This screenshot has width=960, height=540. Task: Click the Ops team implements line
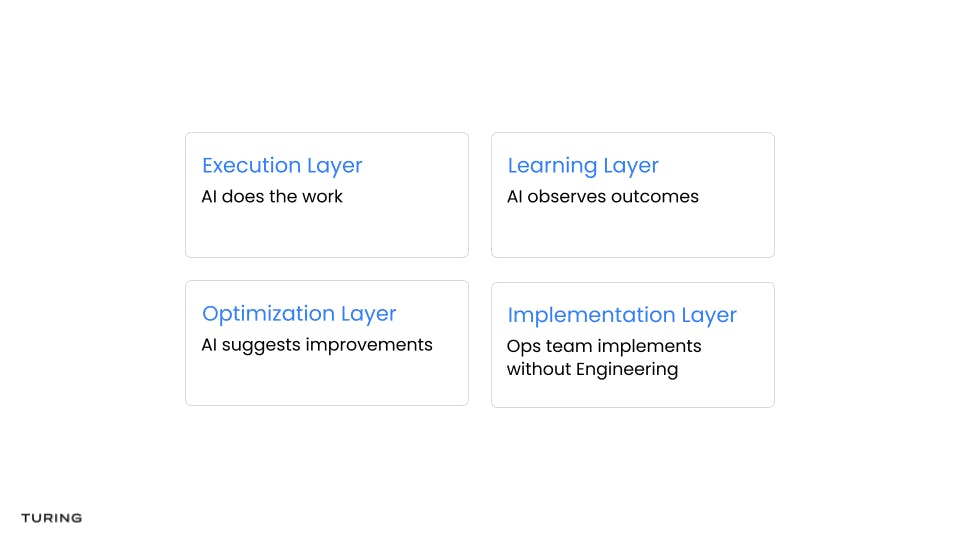[x=604, y=347]
